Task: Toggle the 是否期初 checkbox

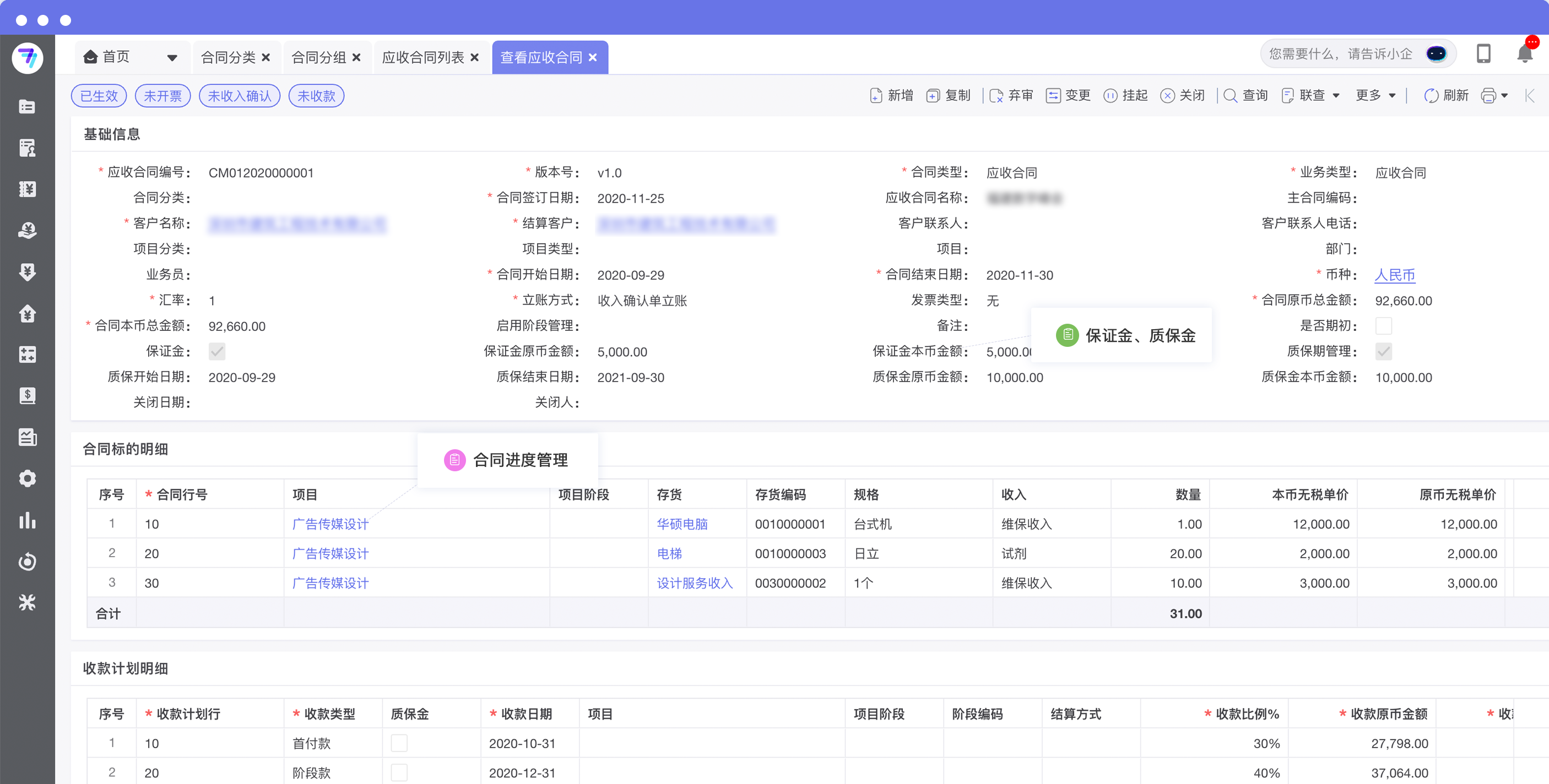Action: 1383,326
